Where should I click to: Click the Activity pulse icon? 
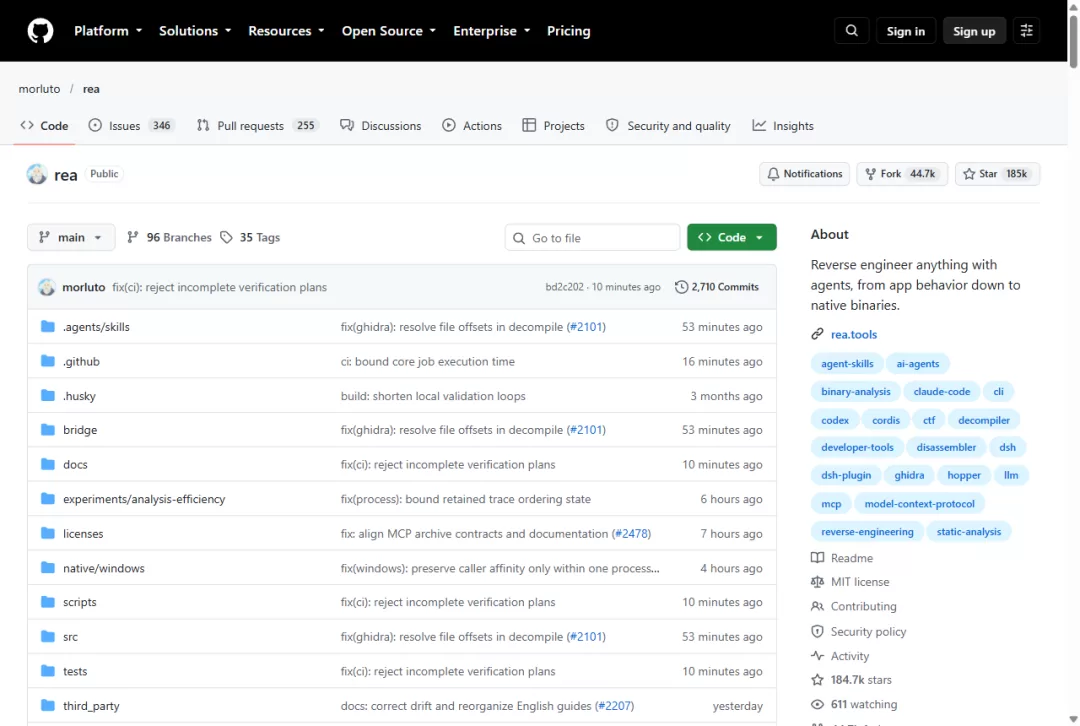[817, 656]
